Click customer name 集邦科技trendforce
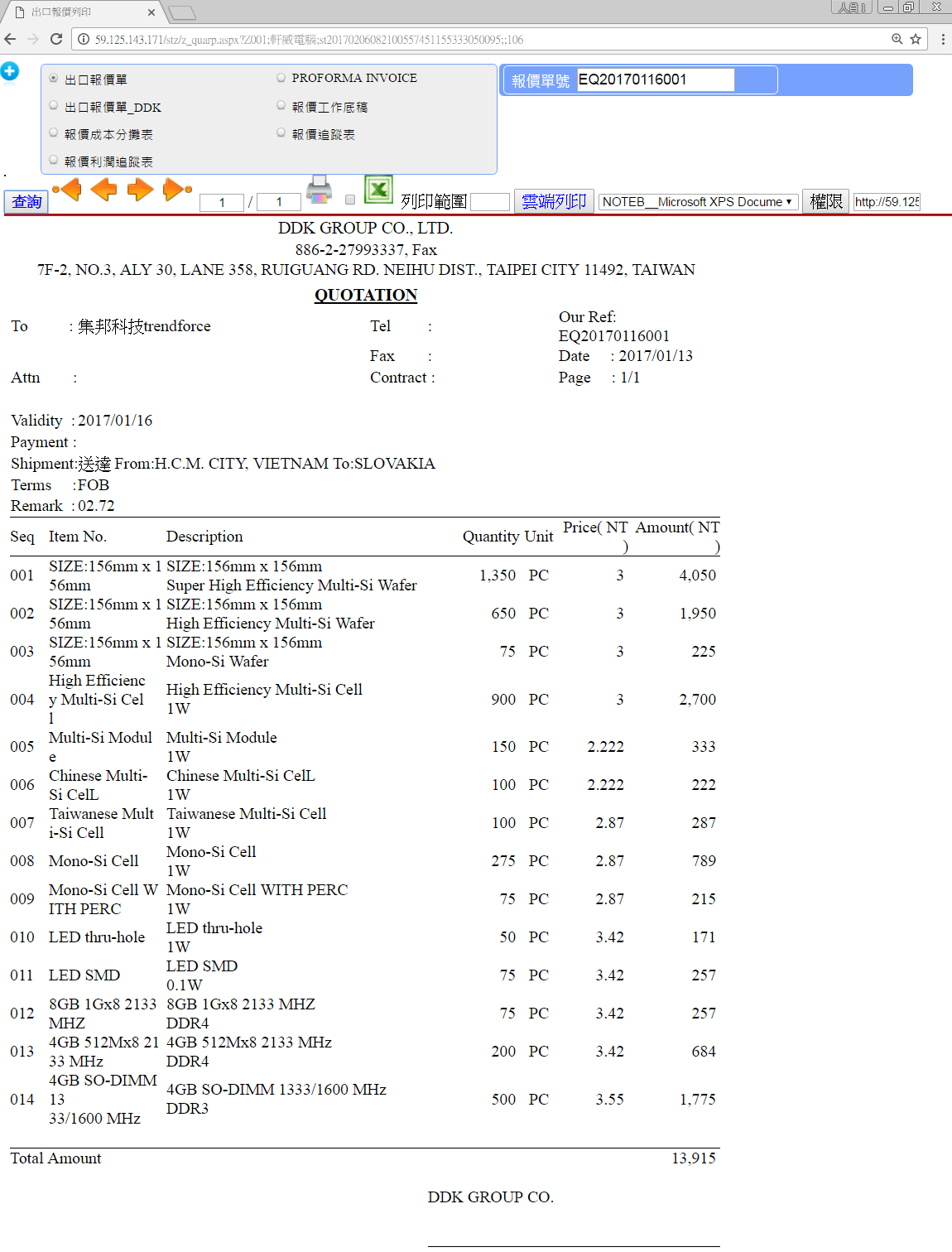 [x=144, y=326]
